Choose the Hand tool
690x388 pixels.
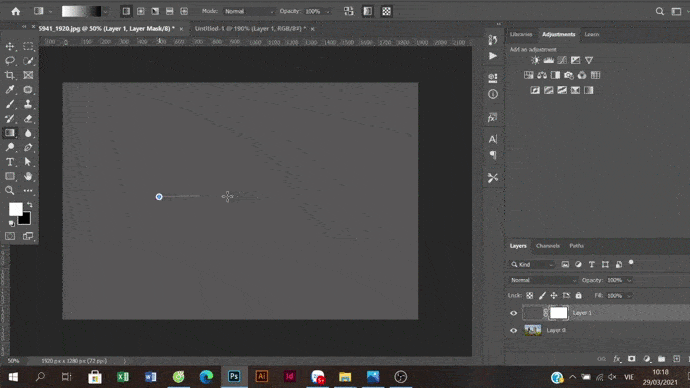click(28, 176)
